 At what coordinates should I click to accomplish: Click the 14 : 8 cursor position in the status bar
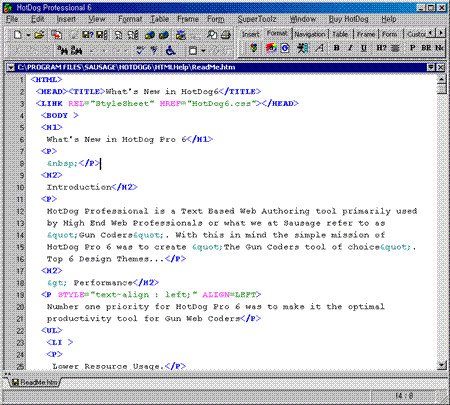click(x=404, y=396)
